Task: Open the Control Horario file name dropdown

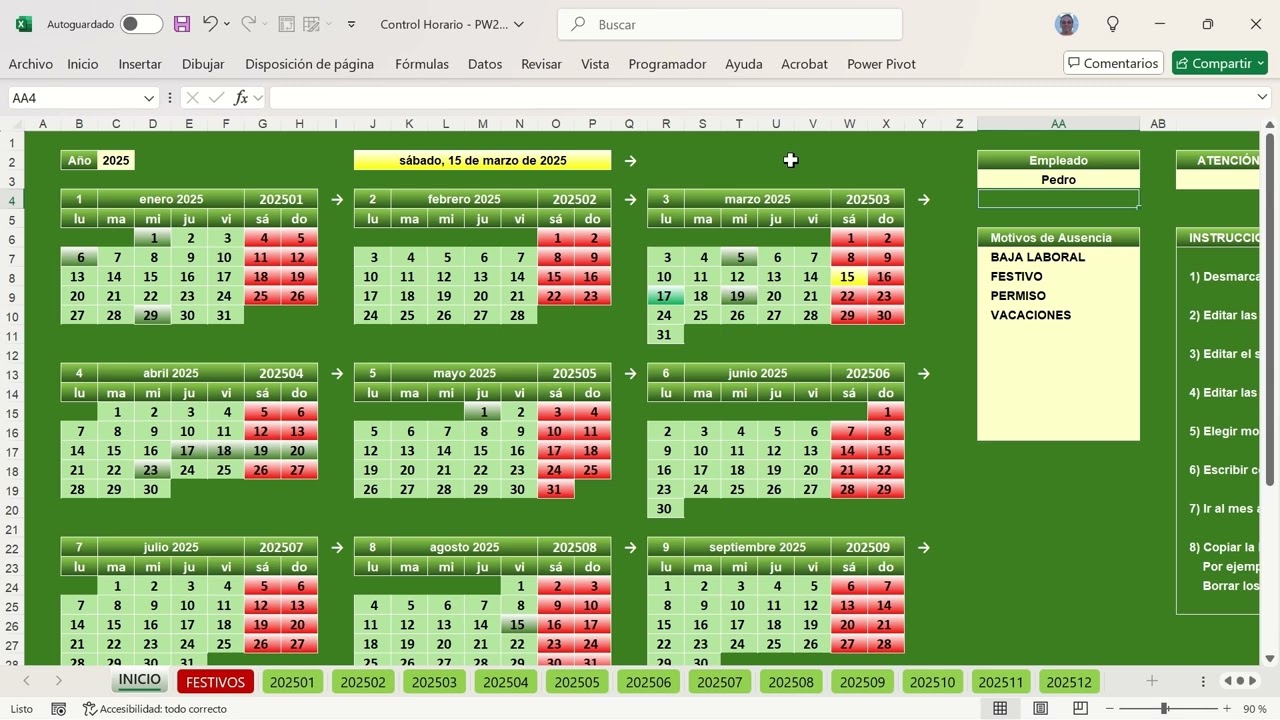Action: coord(518,24)
